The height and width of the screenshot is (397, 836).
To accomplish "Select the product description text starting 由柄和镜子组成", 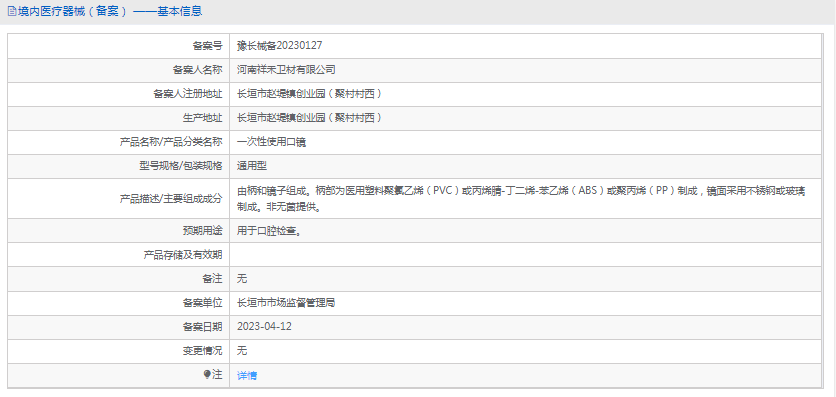I will 521,199.
